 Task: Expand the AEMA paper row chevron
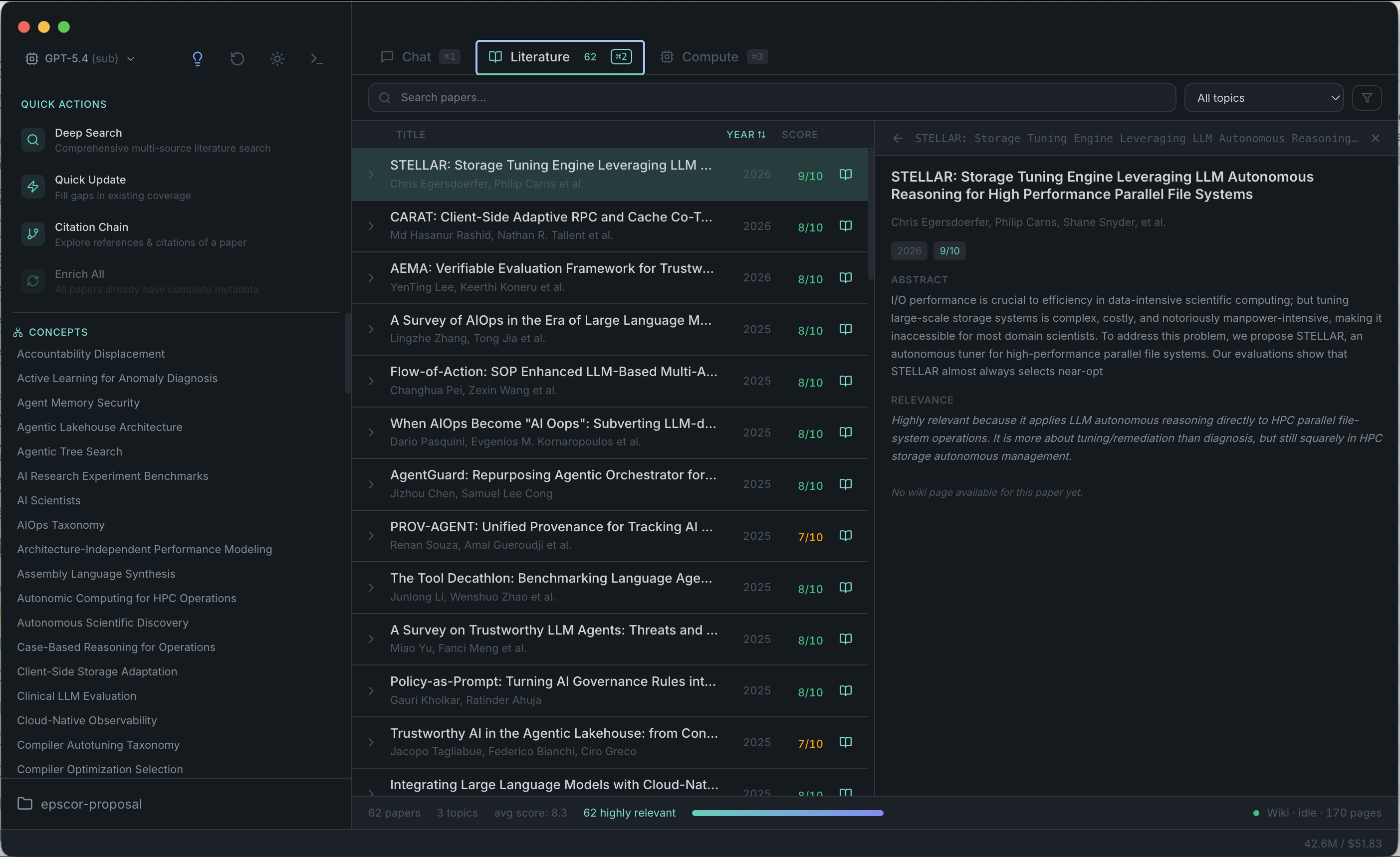coord(371,278)
